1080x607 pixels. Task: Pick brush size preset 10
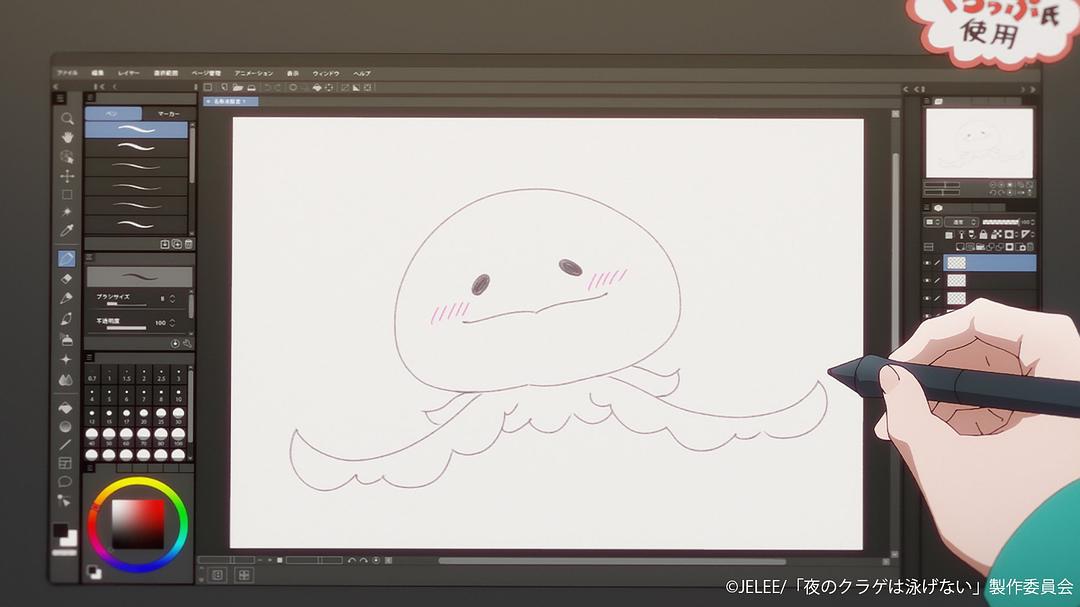178,395
